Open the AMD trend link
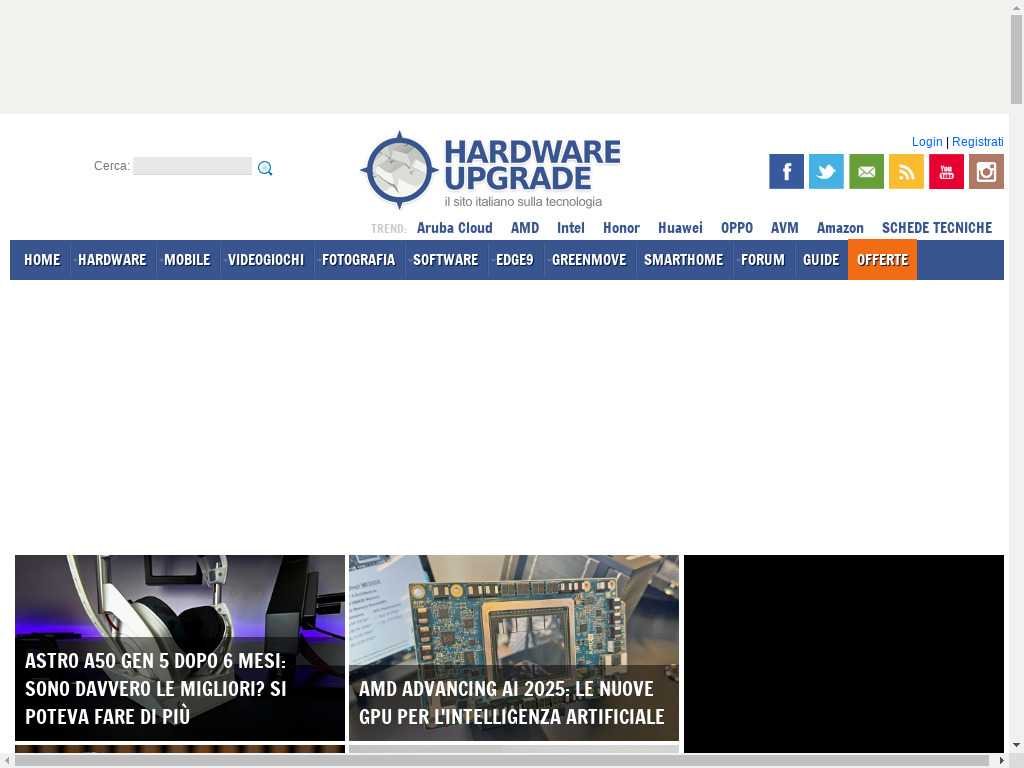 (525, 228)
